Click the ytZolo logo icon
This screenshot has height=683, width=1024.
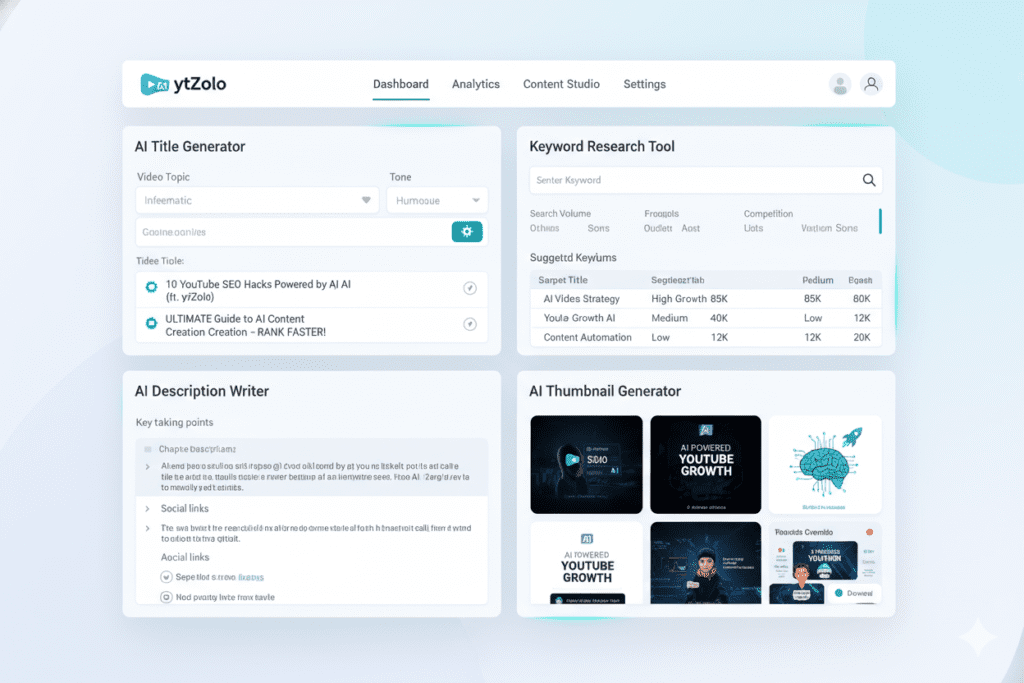coord(155,85)
